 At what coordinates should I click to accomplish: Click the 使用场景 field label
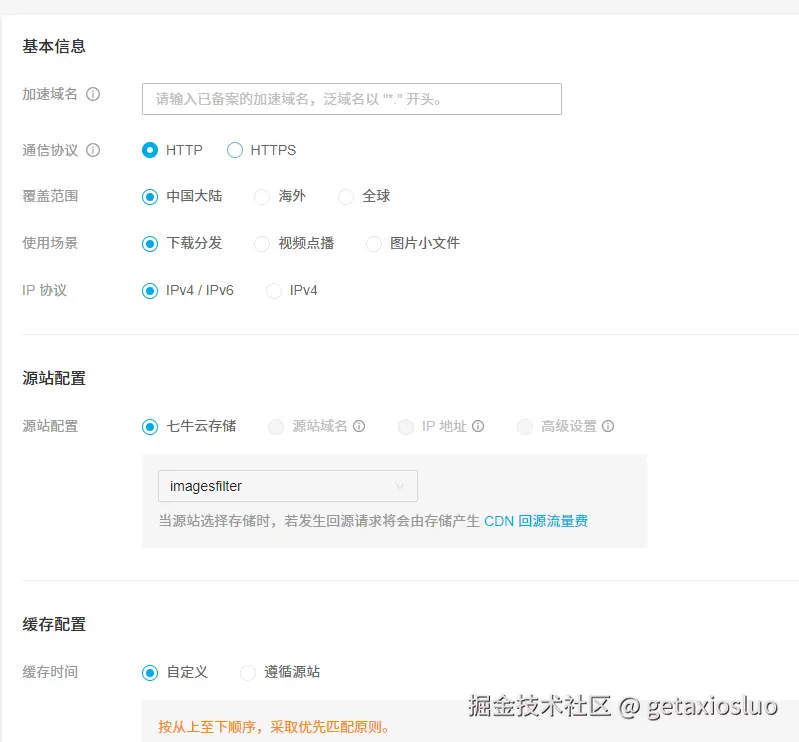pos(50,243)
